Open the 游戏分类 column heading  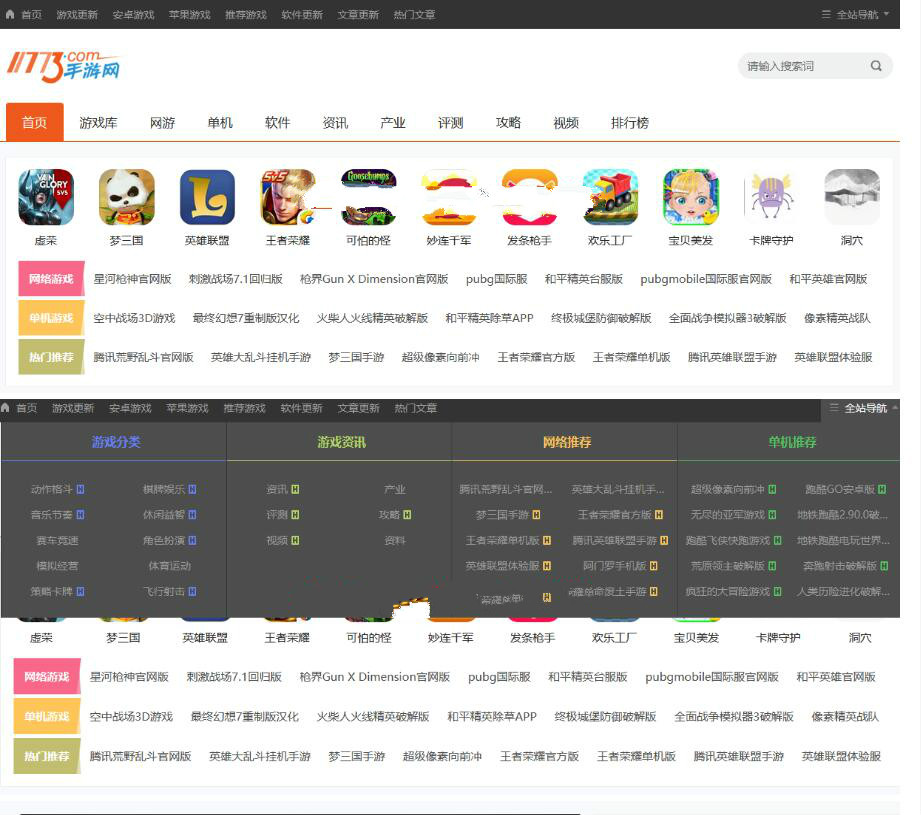pyautogui.click(x=116, y=442)
